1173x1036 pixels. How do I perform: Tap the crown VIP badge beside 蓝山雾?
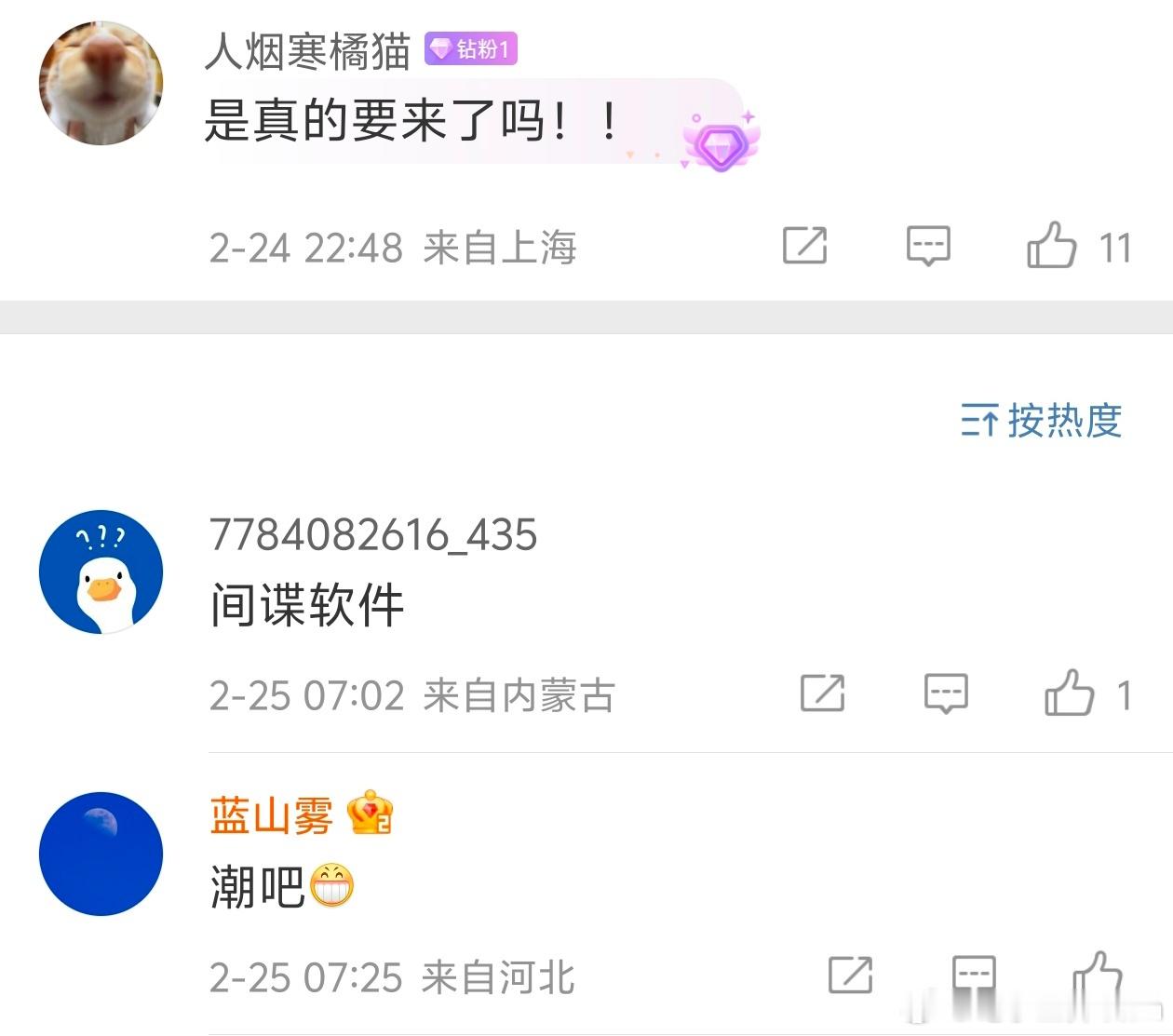coord(370,814)
